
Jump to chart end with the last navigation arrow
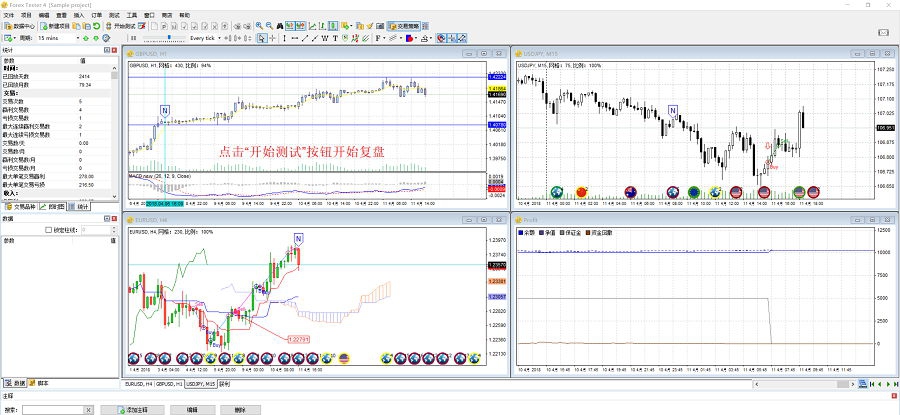pos(895,383)
